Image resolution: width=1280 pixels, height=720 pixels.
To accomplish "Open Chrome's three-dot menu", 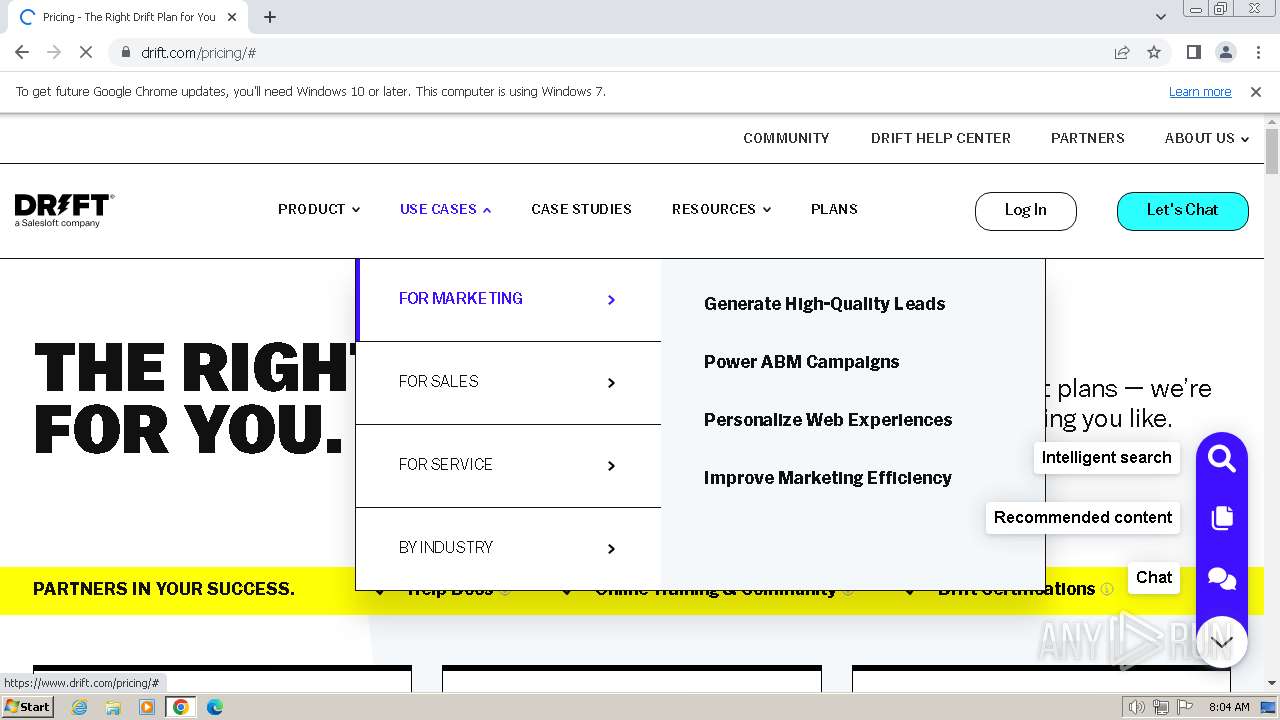I will [x=1258, y=52].
